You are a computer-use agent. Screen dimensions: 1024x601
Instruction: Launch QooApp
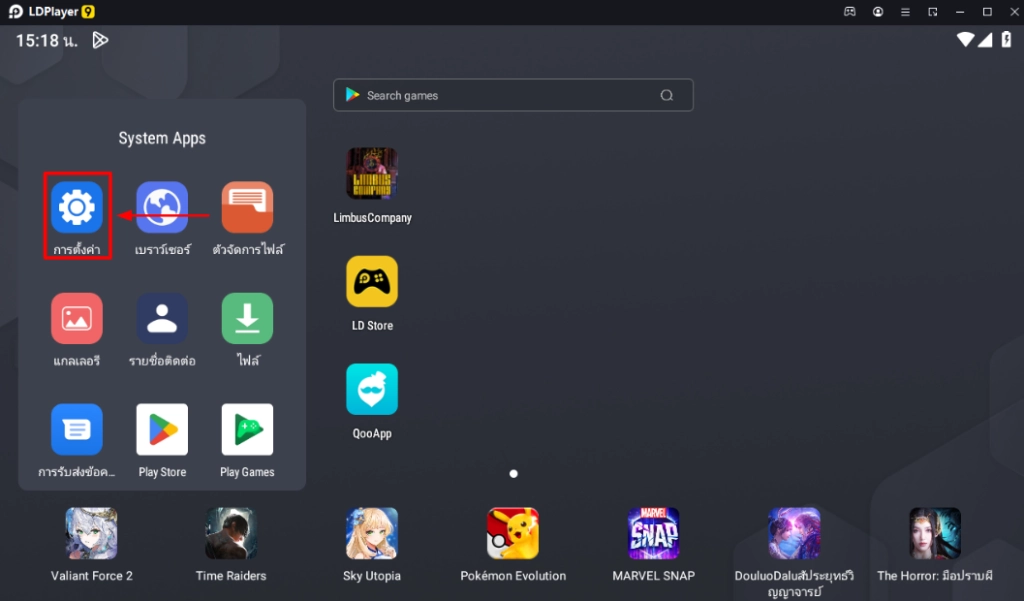372,389
